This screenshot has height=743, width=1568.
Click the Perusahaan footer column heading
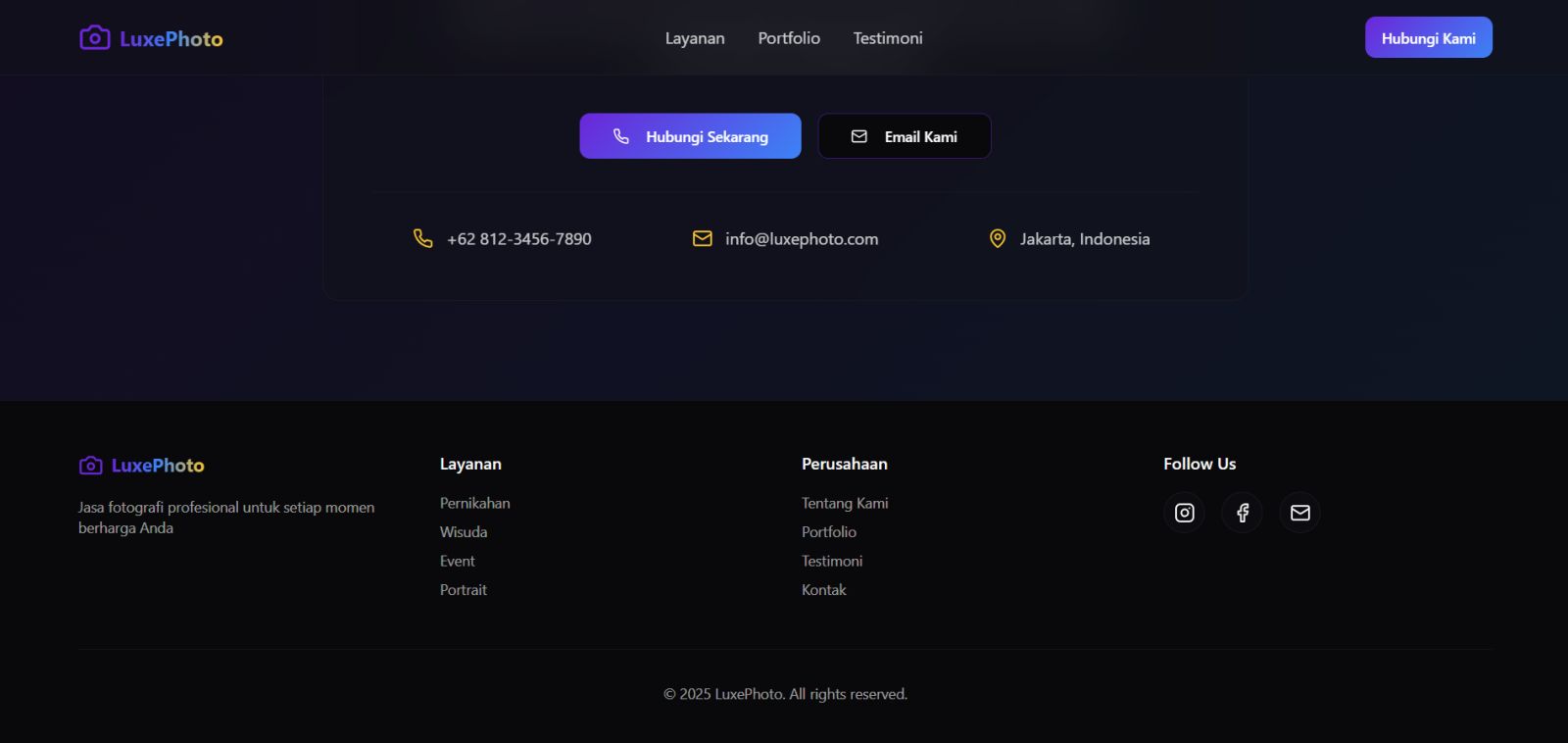pos(845,464)
